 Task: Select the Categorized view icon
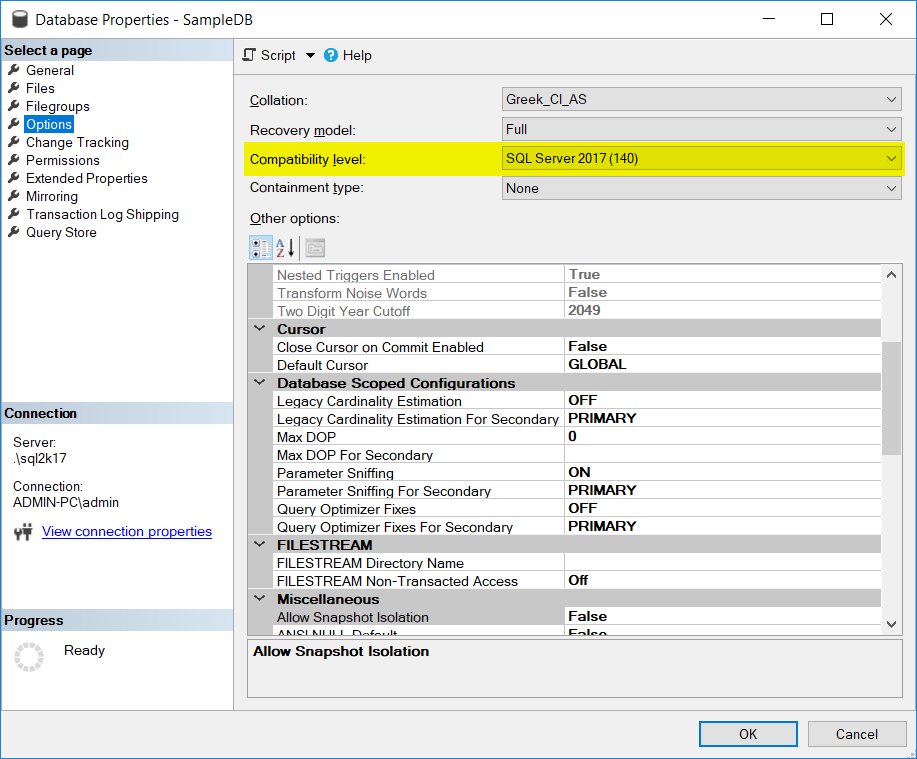pos(261,248)
